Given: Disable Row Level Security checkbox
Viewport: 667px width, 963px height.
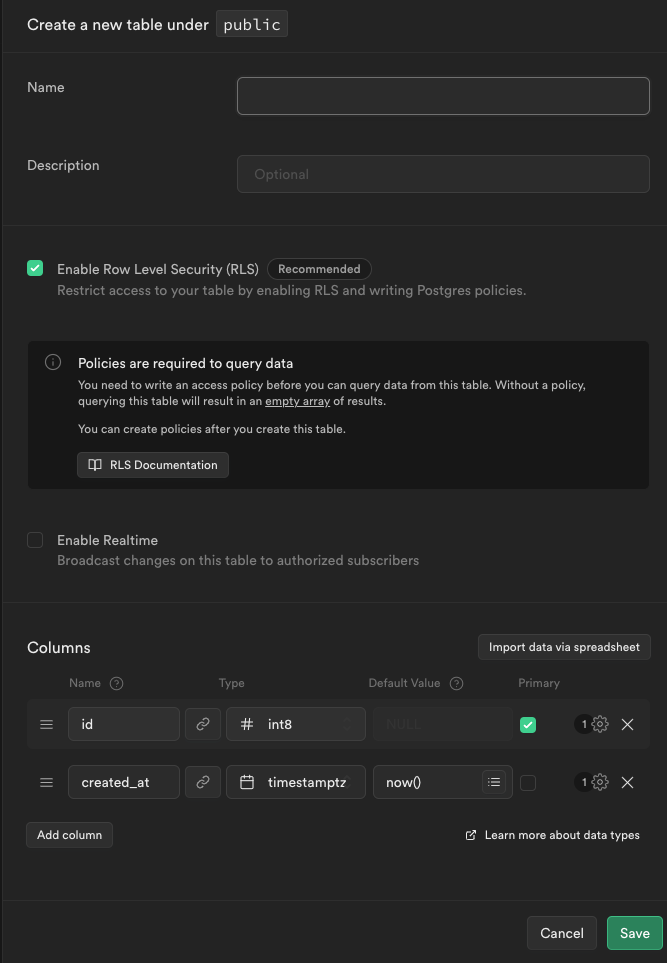Looking at the screenshot, I should 35,268.
